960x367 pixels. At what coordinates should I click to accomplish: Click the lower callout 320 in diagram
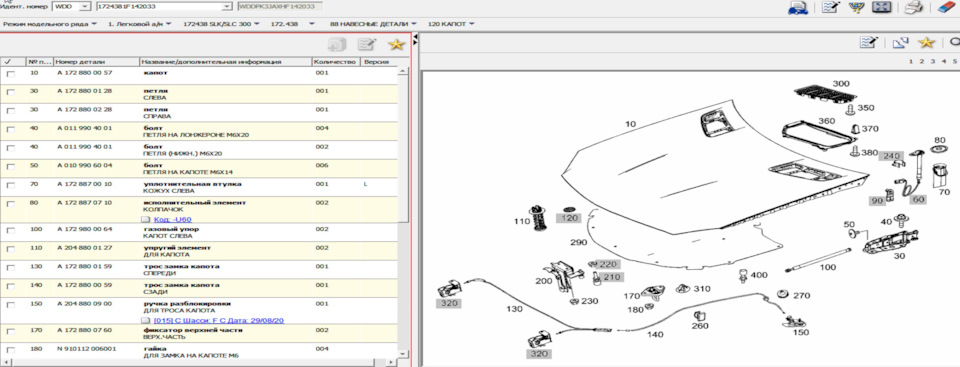click(538, 354)
